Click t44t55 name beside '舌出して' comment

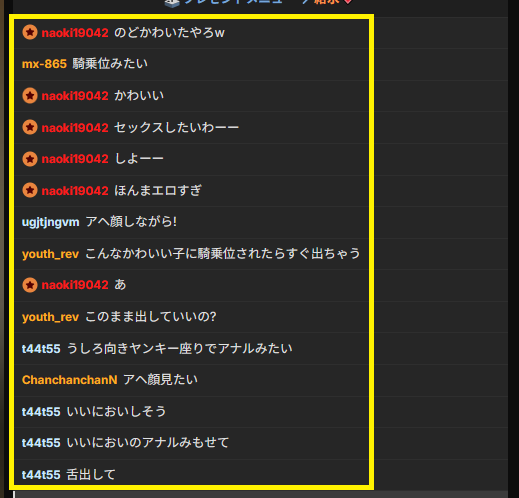[x=41, y=475]
